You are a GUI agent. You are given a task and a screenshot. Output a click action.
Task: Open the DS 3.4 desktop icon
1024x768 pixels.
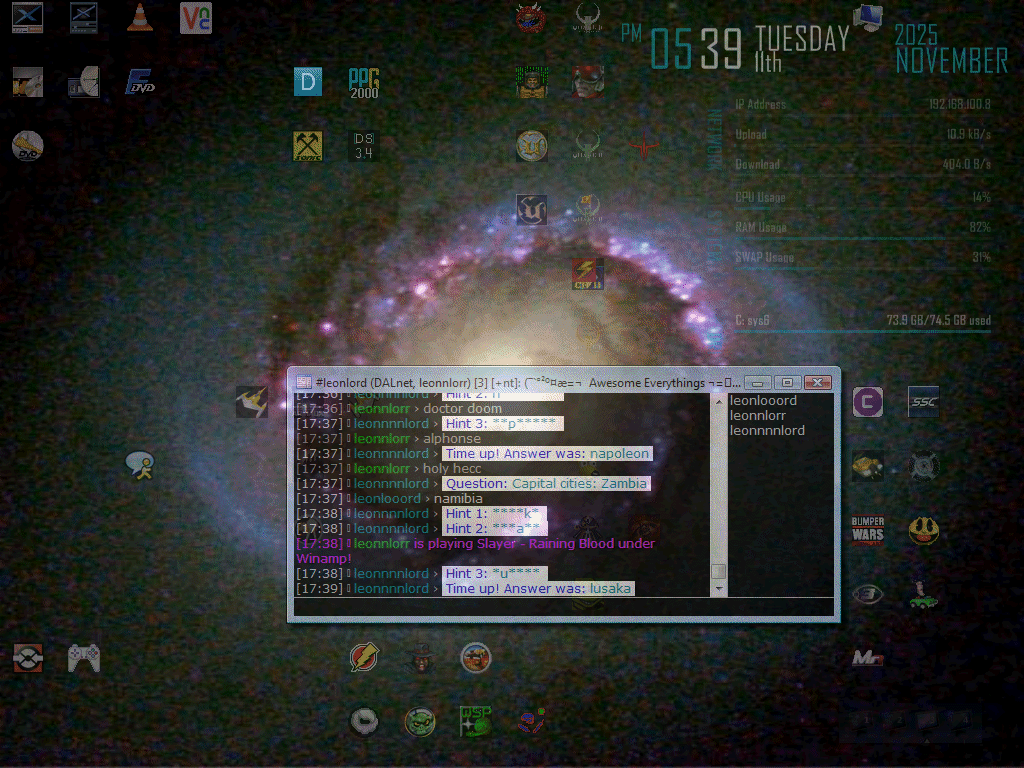tap(364, 146)
